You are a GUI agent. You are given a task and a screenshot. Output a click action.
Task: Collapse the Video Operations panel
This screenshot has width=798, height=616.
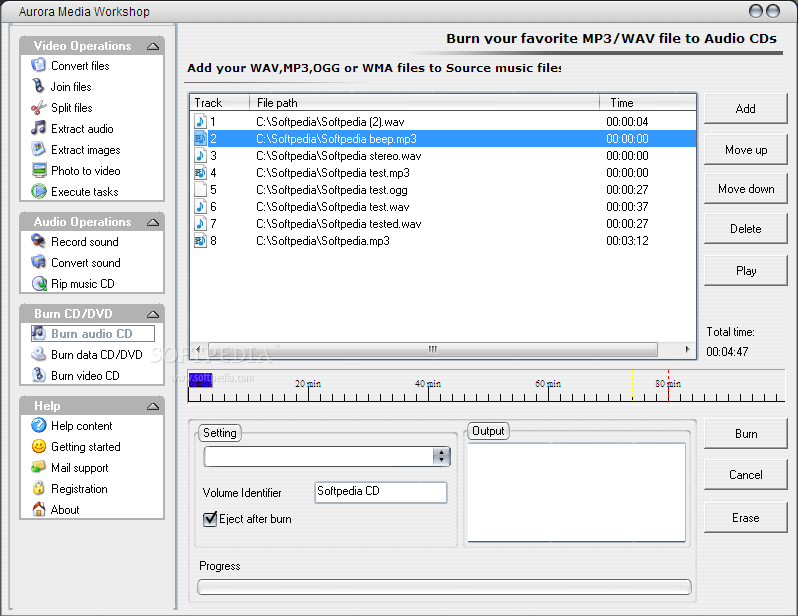(153, 46)
